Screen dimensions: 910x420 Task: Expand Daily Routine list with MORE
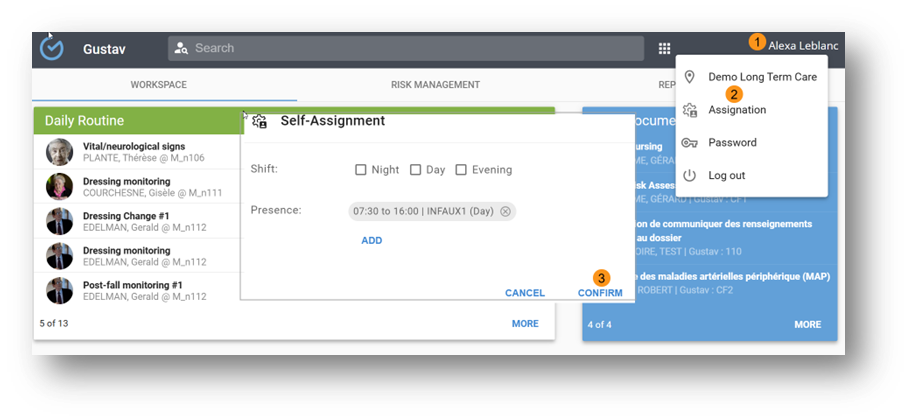(x=525, y=324)
